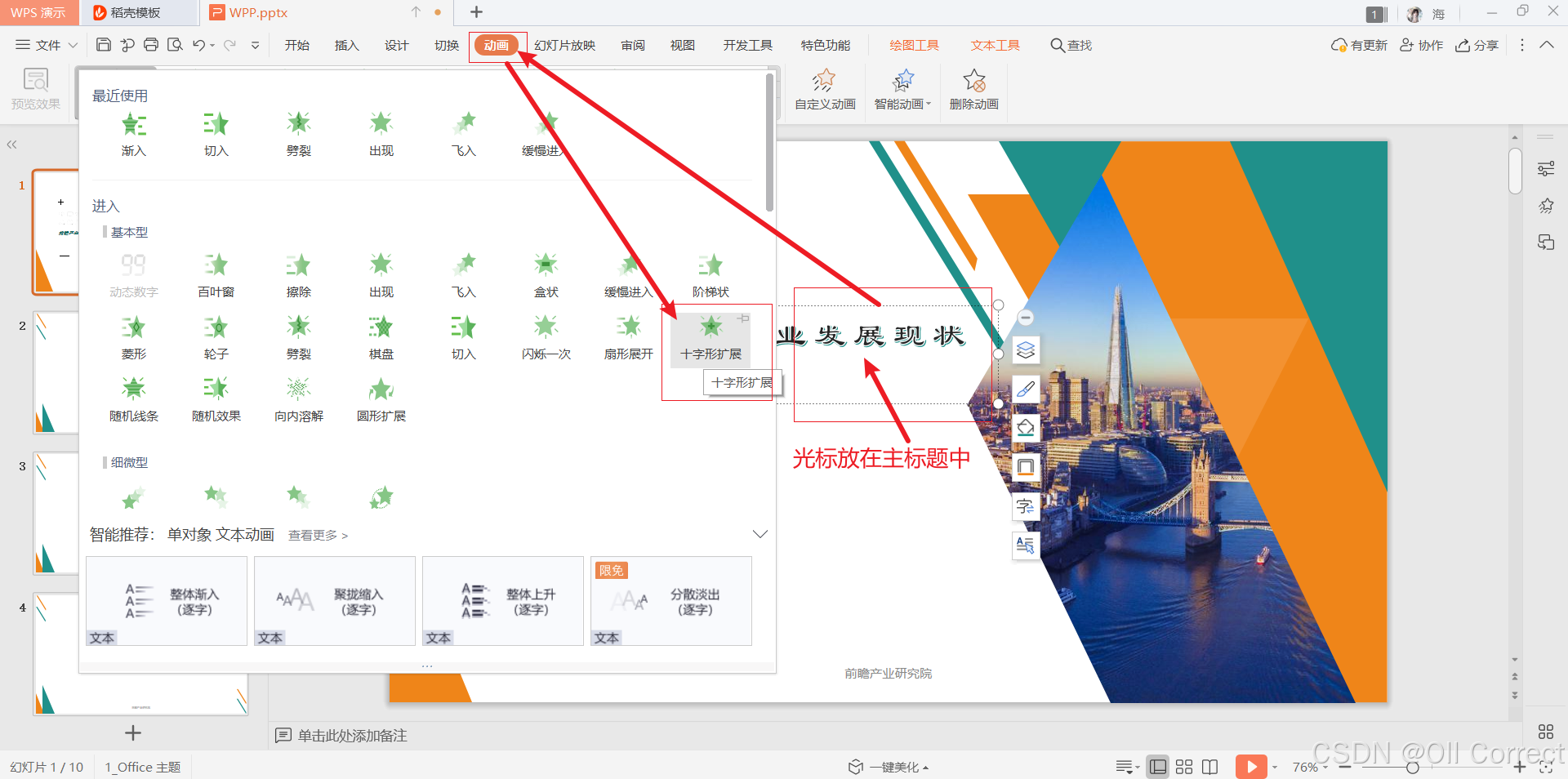Select slide 2 thumbnail

pos(56,372)
